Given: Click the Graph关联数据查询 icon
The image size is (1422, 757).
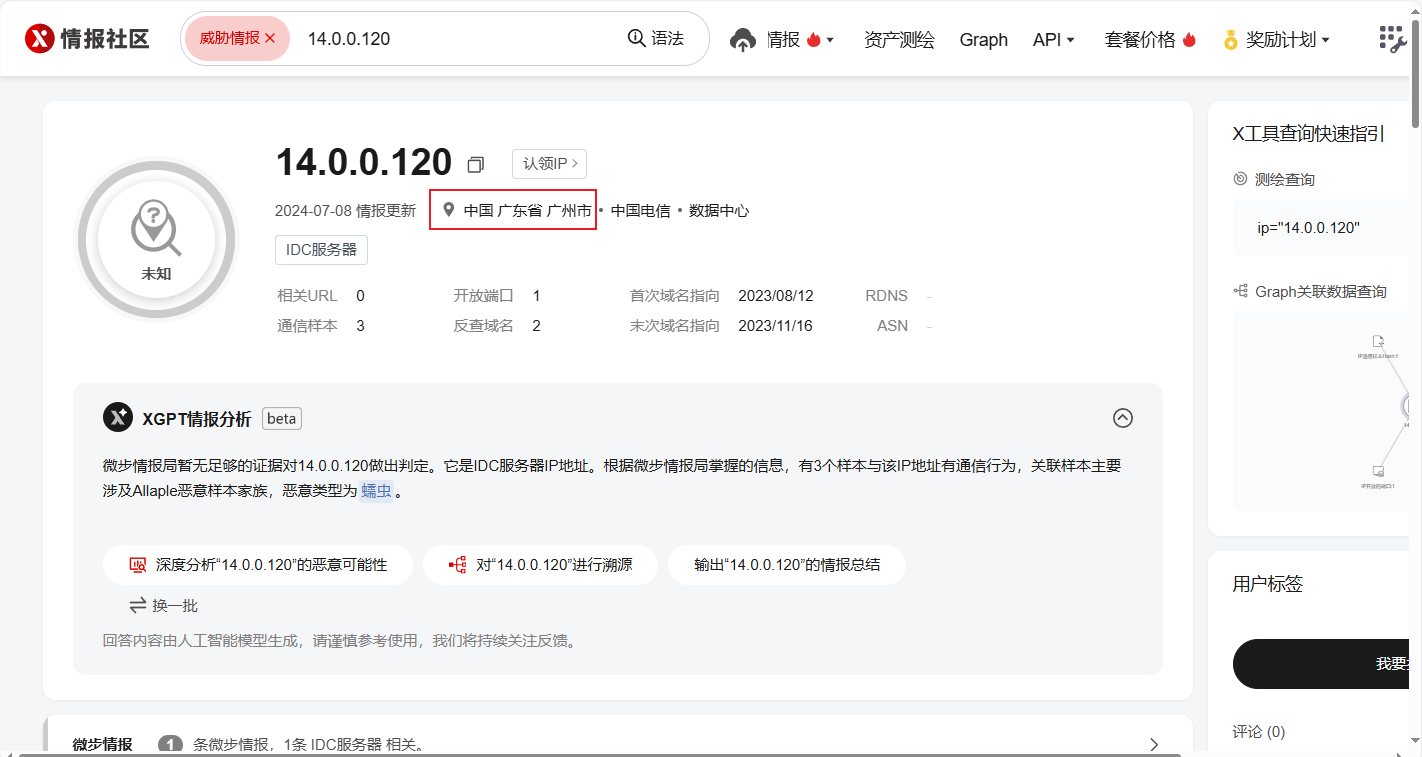Looking at the screenshot, I should click(x=1241, y=291).
